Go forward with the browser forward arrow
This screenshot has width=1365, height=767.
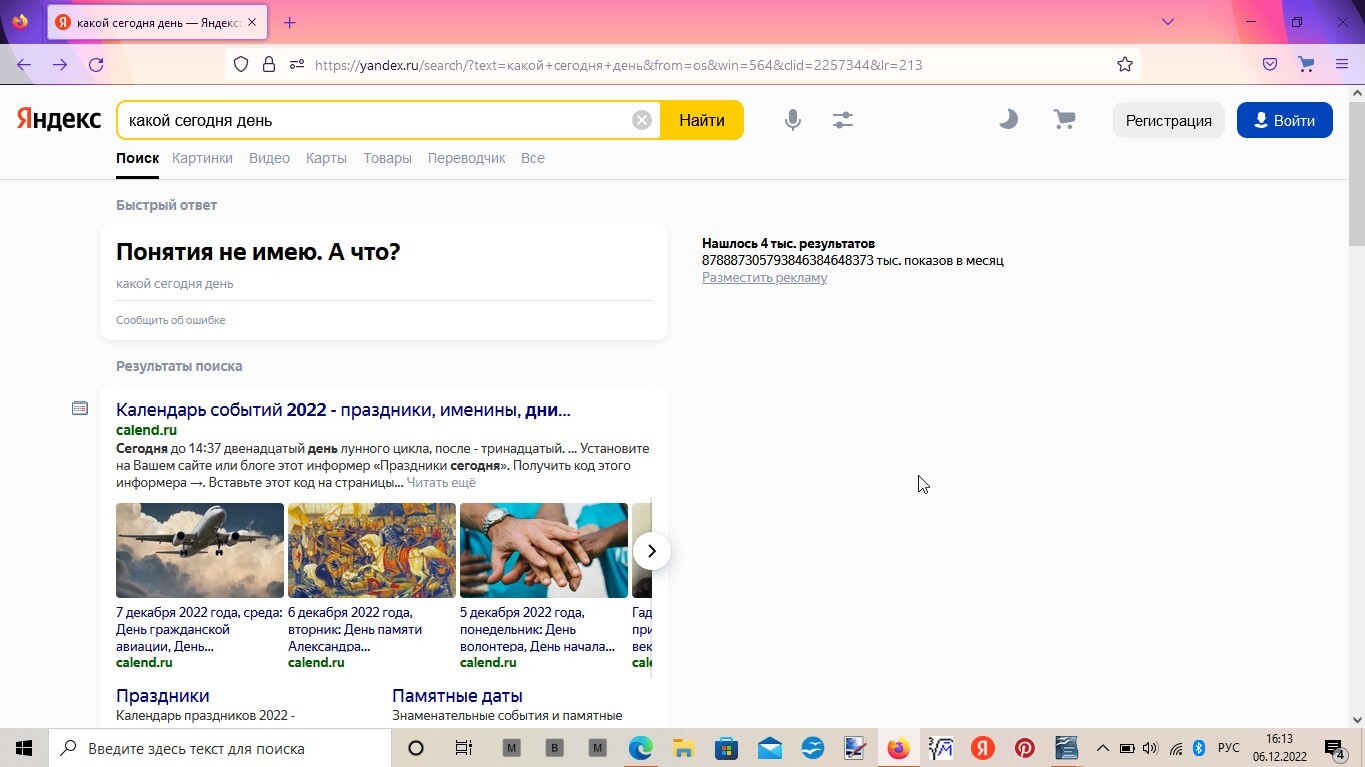[60, 65]
